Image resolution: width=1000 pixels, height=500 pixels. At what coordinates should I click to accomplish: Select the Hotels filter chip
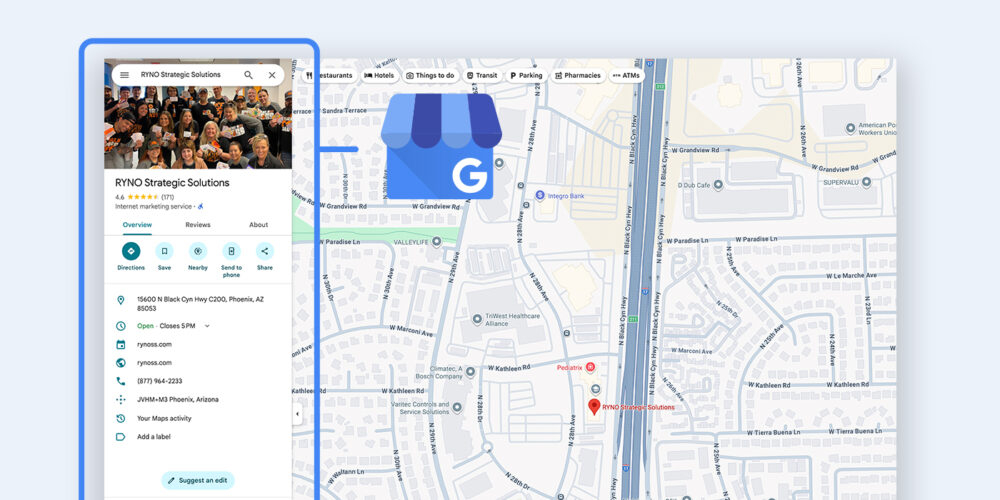tap(381, 75)
